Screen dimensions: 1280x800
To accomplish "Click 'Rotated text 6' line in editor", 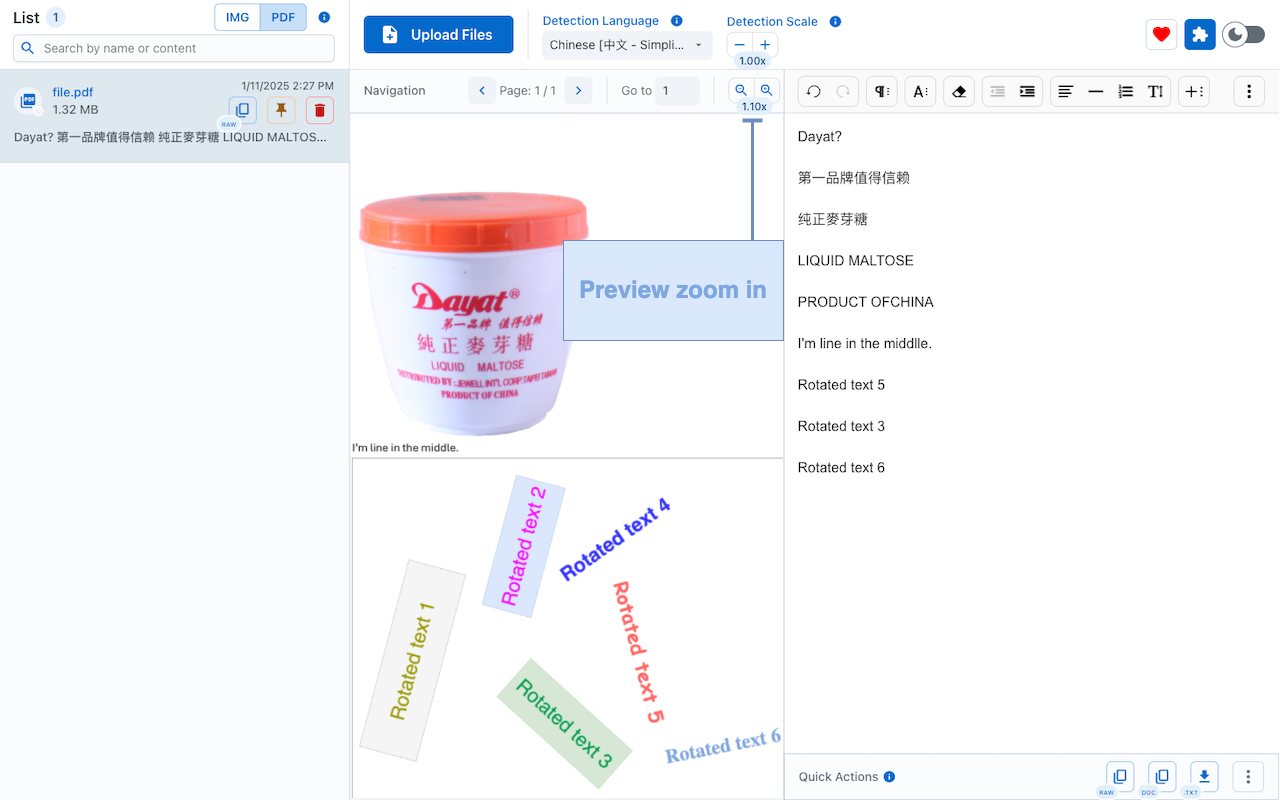I will (x=841, y=468).
